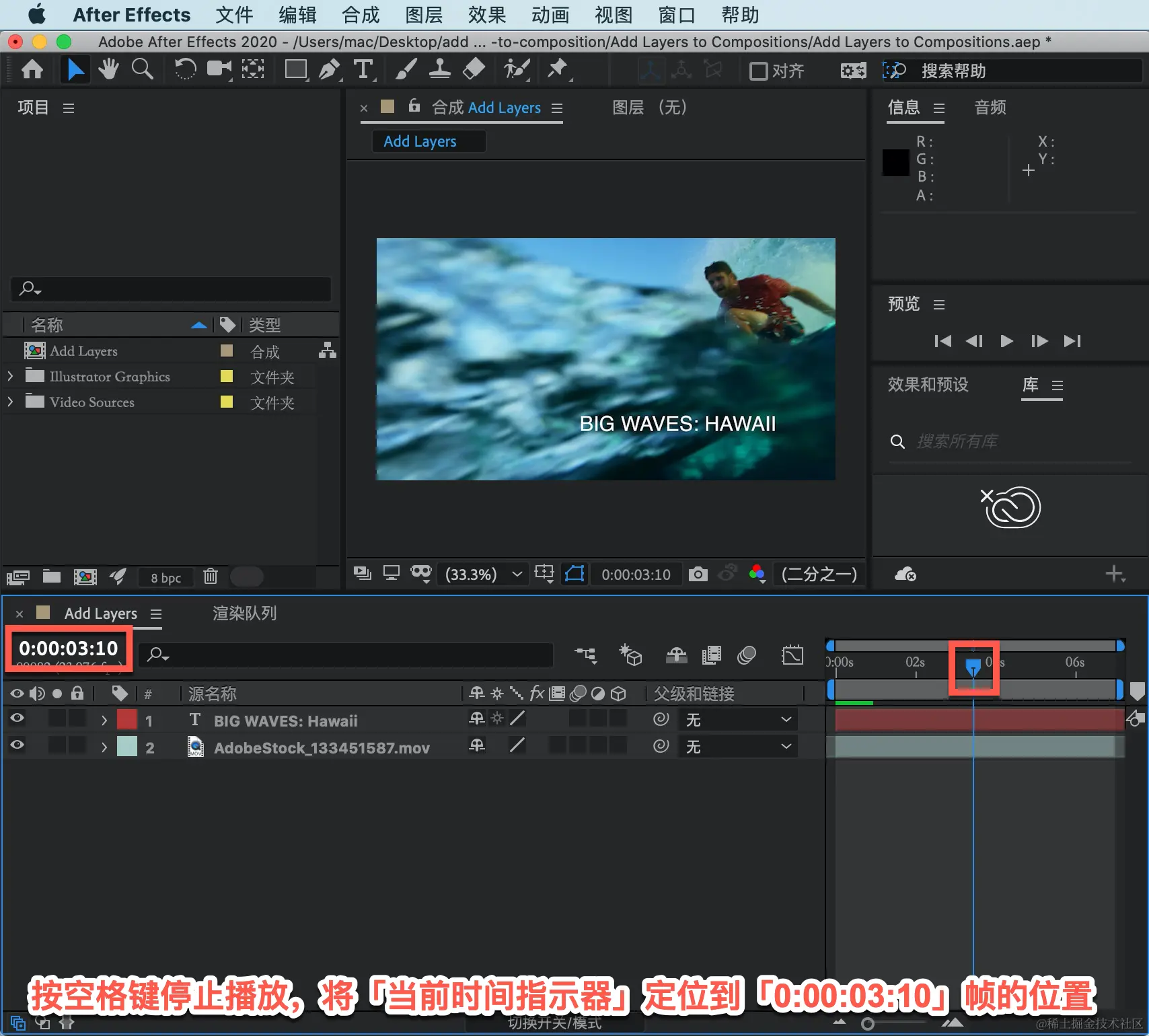Click the AdobeStock layer label color swatch
Image resolution: width=1149 pixels, height=1036 pixels.
pos(127,746)
